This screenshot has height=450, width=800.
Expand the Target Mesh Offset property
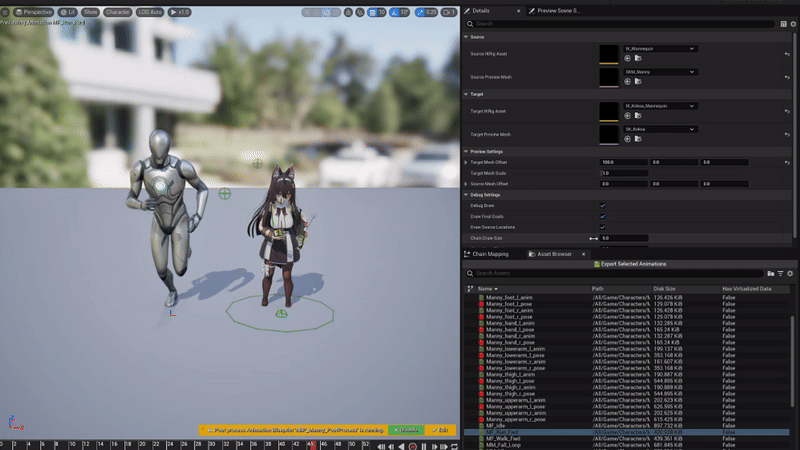[x=466, y=162]
